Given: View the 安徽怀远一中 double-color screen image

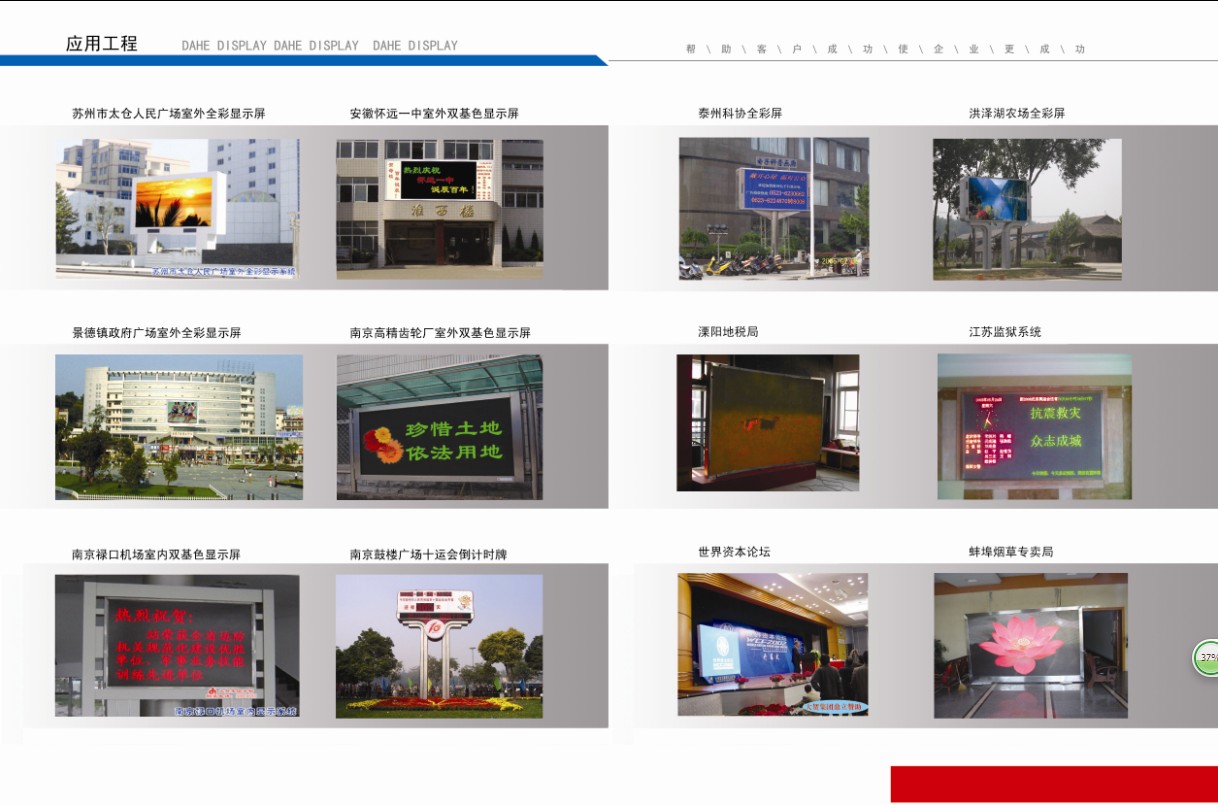Looking at the screenshot, I should click(x=438, y=207).
